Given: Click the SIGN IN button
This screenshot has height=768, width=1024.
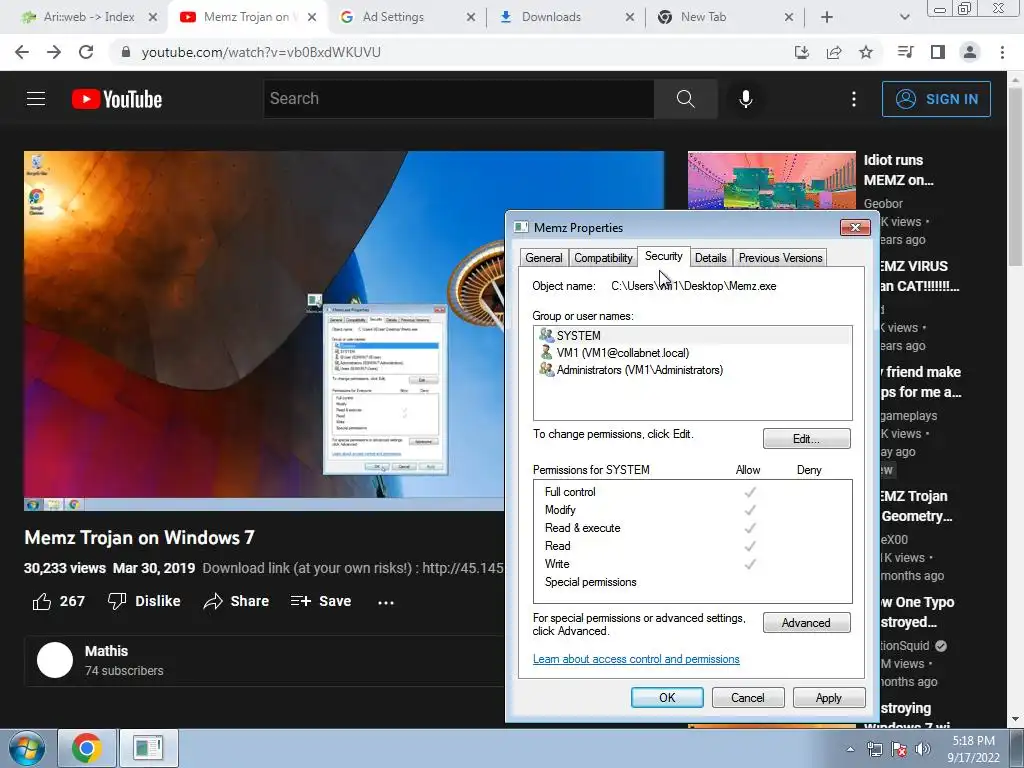Looking at the screenshot, I should (x=936, y=99).
